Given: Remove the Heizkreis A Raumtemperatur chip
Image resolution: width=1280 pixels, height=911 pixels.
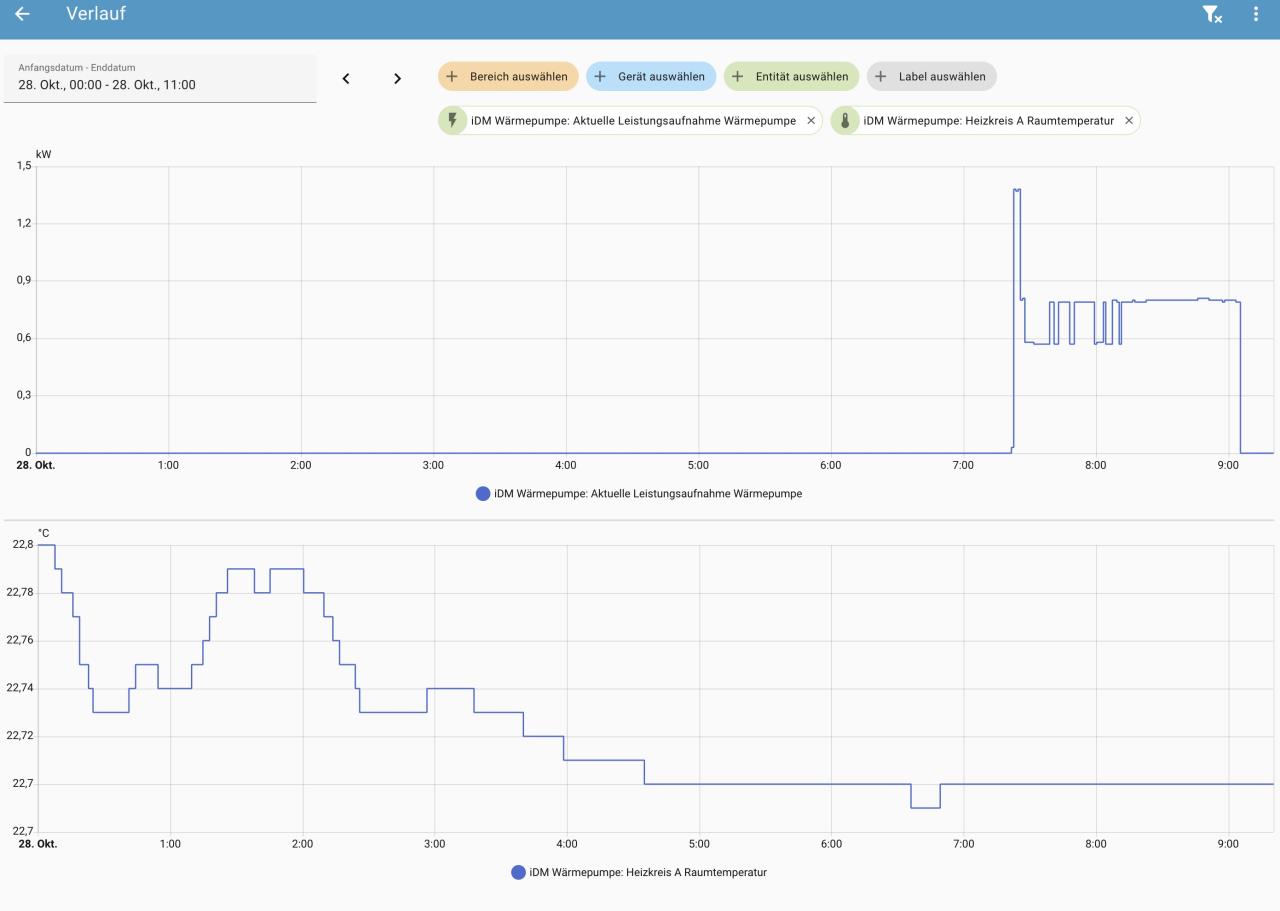Looking at the screenshot, I should pyautogui.click(x=1129, y=121).
